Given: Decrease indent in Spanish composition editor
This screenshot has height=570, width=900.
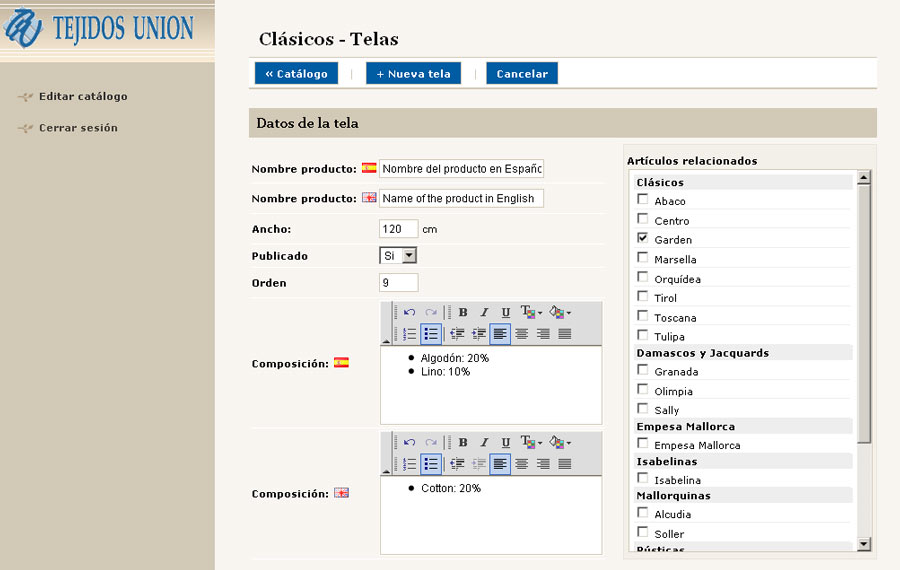Looking at the screenshot, I should (457, 334).
